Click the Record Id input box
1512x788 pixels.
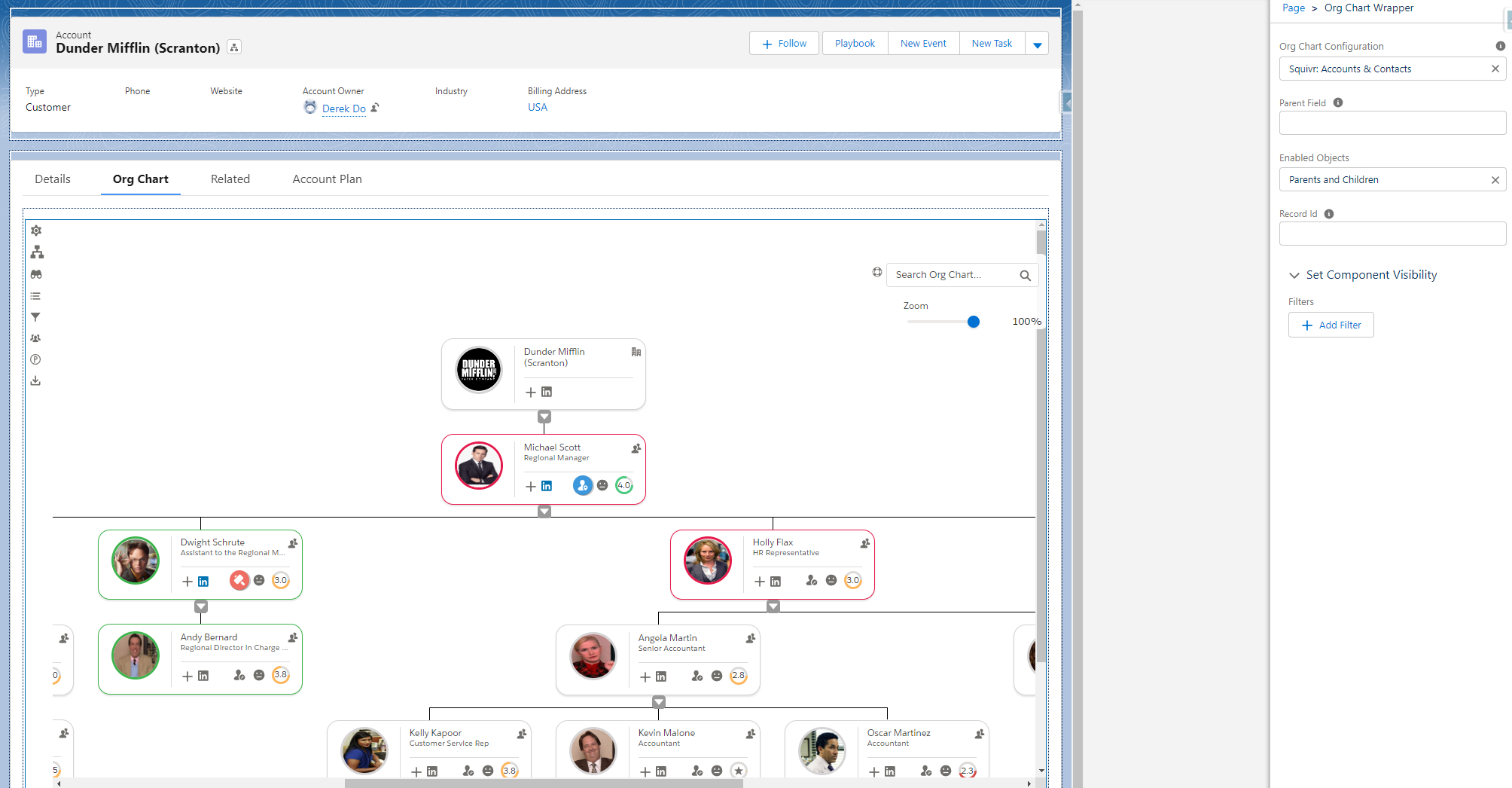click(x=1392, y=234)
